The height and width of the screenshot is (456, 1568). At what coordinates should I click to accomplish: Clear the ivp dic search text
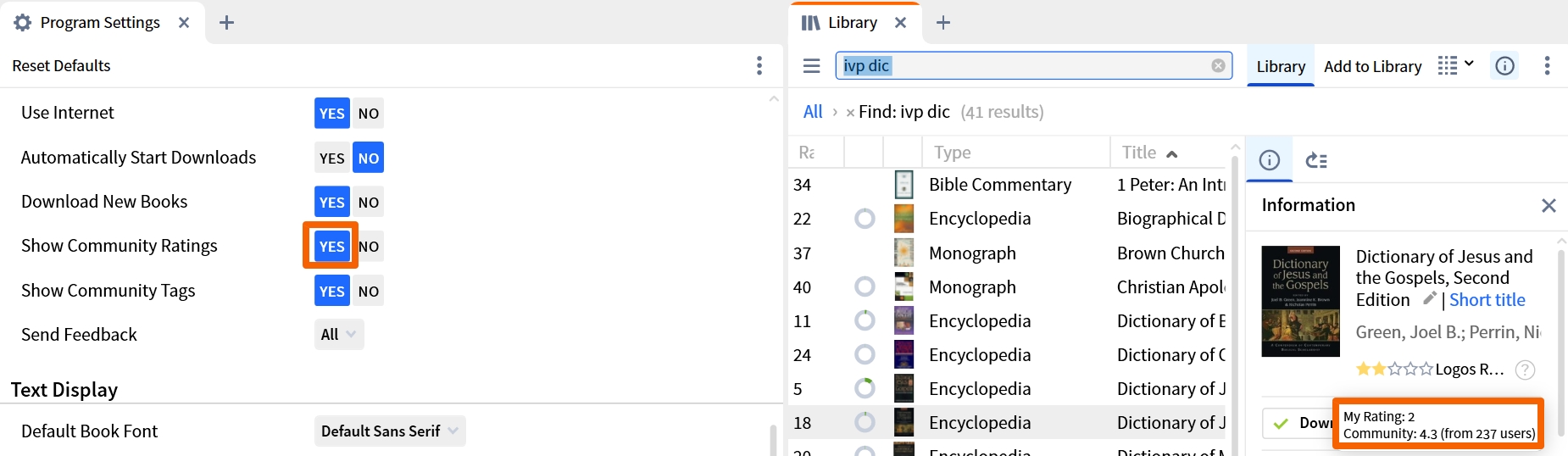click(x=1218, y=66)
